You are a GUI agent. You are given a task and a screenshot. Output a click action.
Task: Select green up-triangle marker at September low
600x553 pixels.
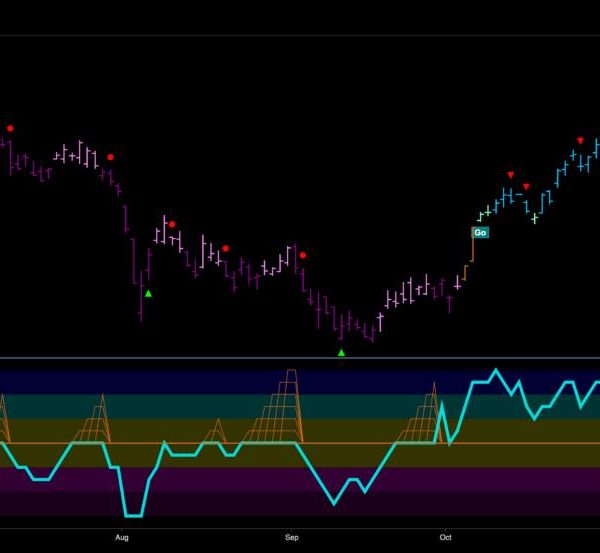click(341, 353)
